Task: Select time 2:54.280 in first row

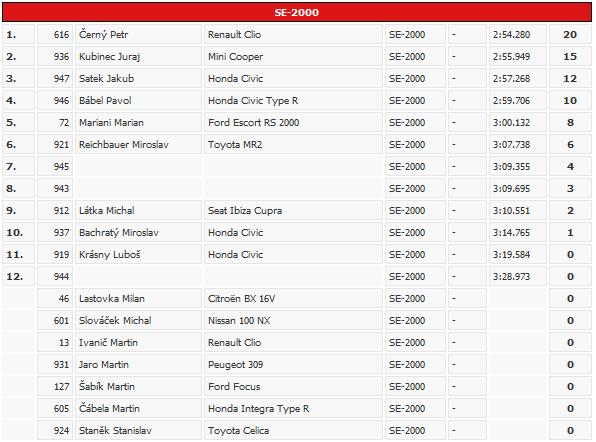Action: 511,35
